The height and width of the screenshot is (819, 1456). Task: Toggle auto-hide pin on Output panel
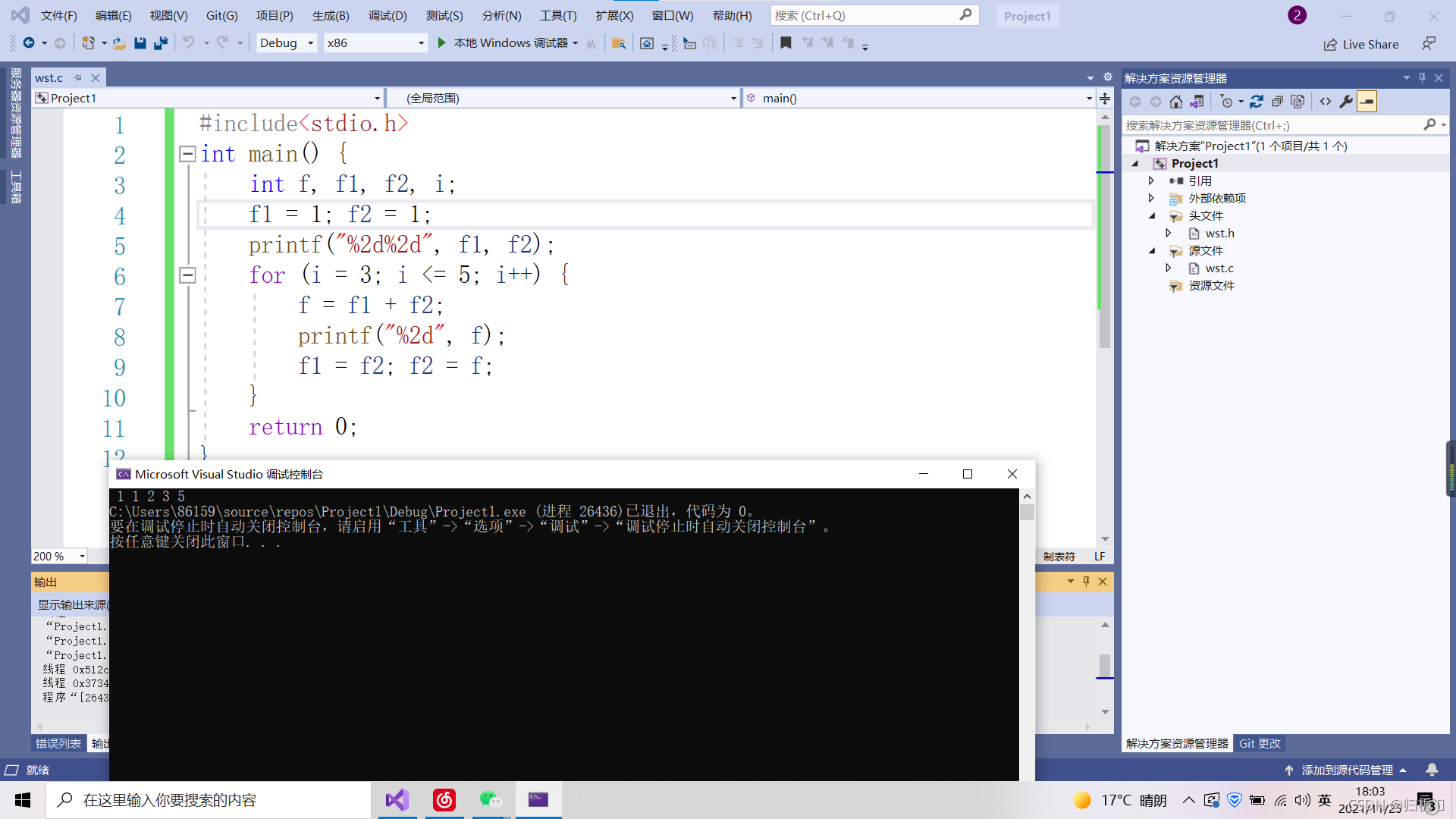[x=1086, y=581]
